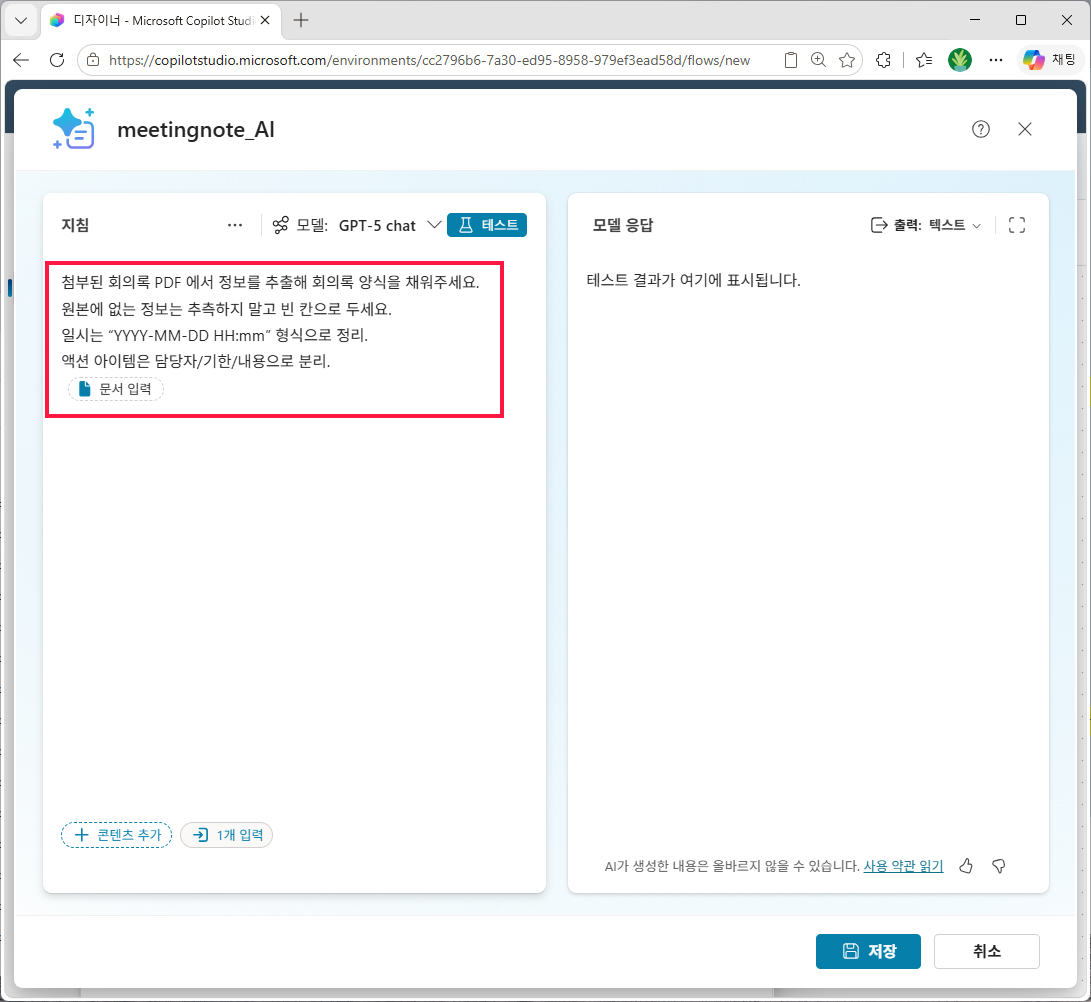Click the instruction text area
Viewport: 1091px width, 1002px height.
[x=274, y=340]
